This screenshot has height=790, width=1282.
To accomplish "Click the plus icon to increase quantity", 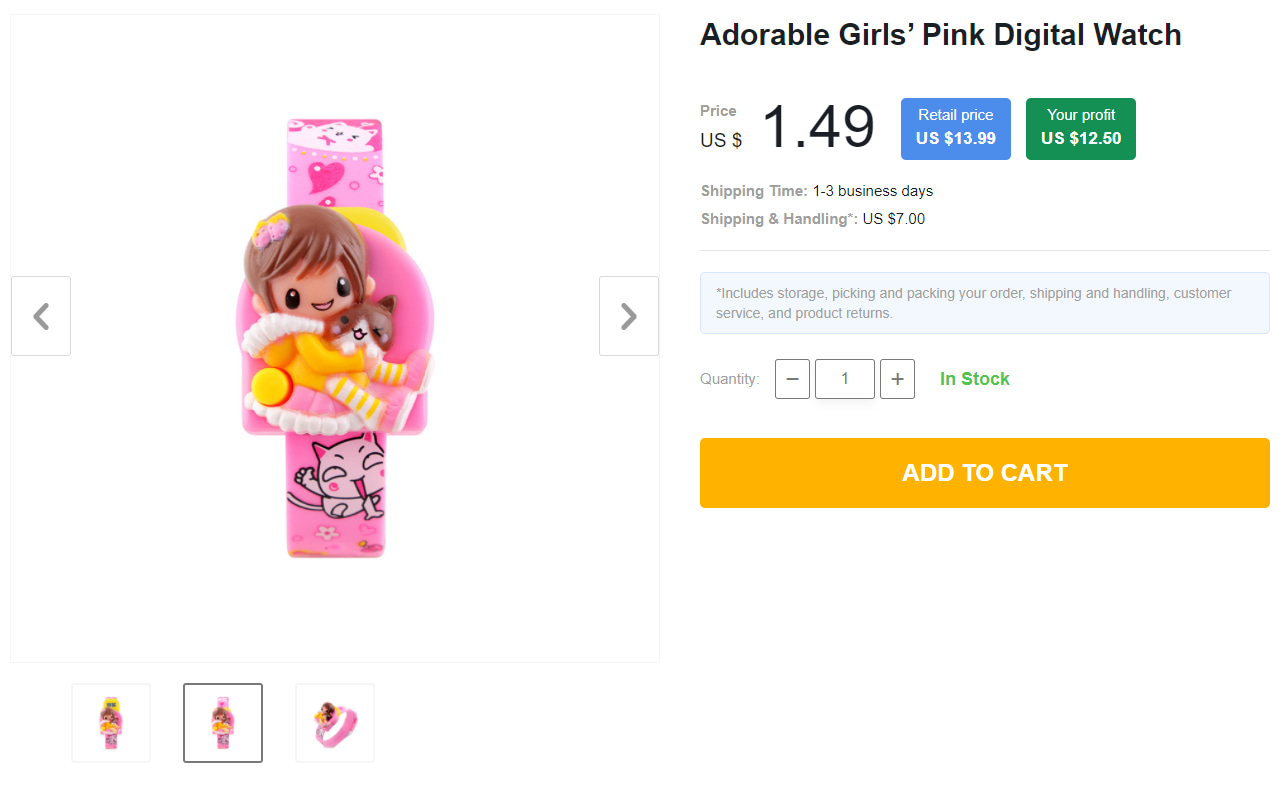I will point(897,379).
